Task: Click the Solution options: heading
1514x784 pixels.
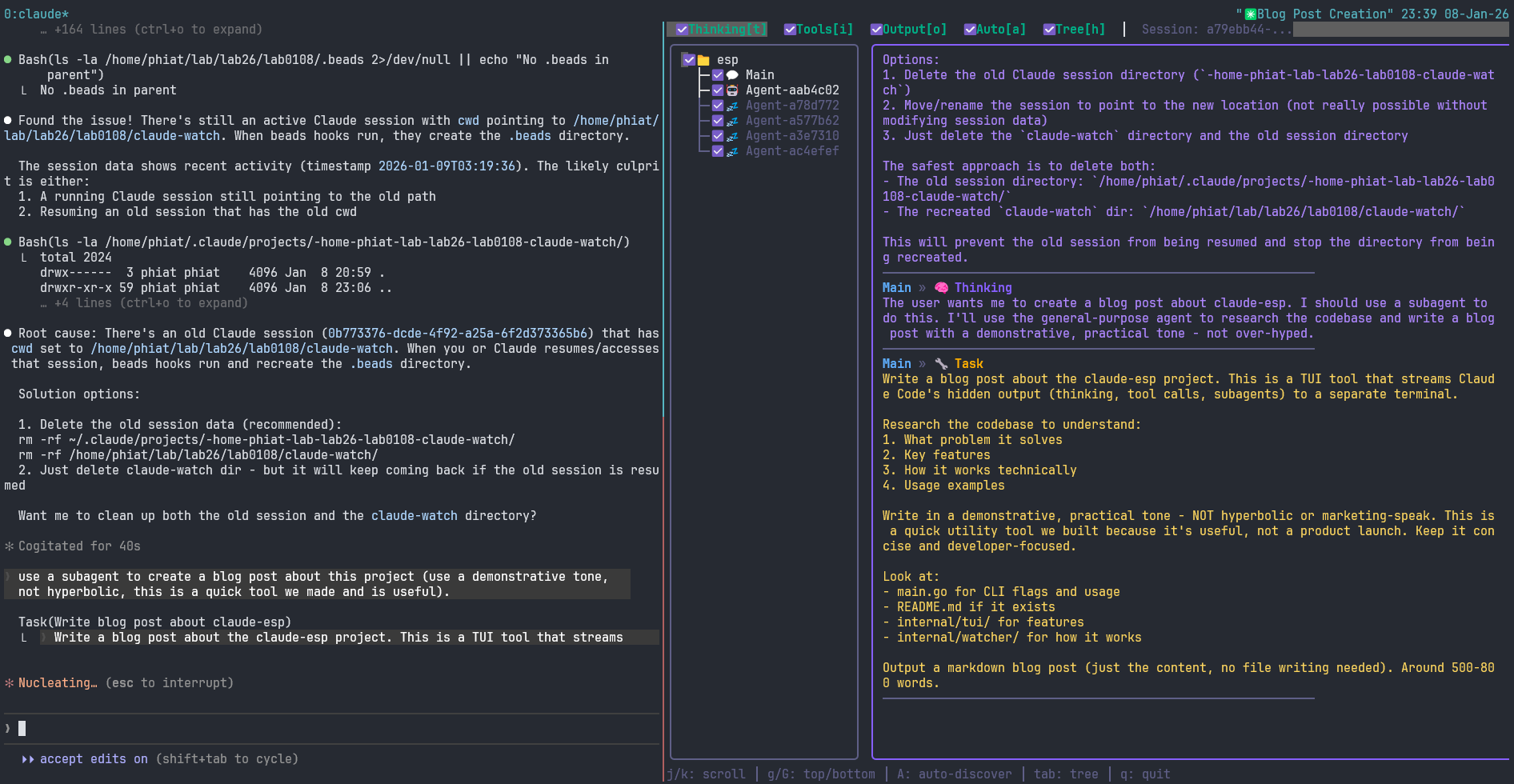Action: [x=79, y=394]
